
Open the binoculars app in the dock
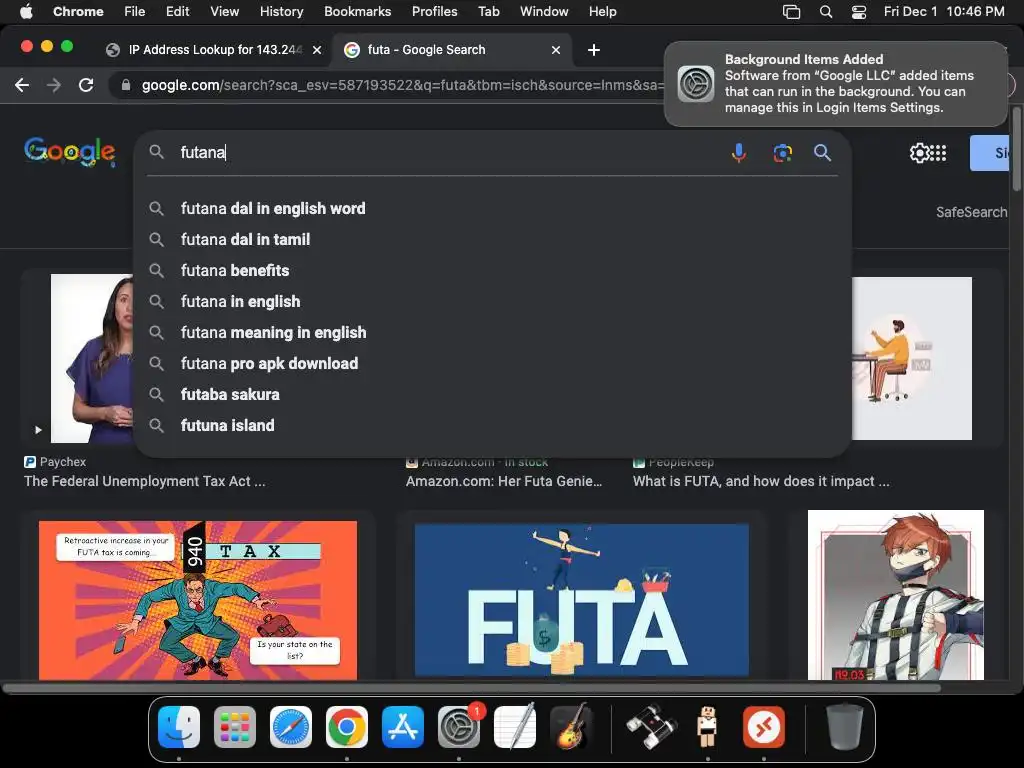point(651,727)
